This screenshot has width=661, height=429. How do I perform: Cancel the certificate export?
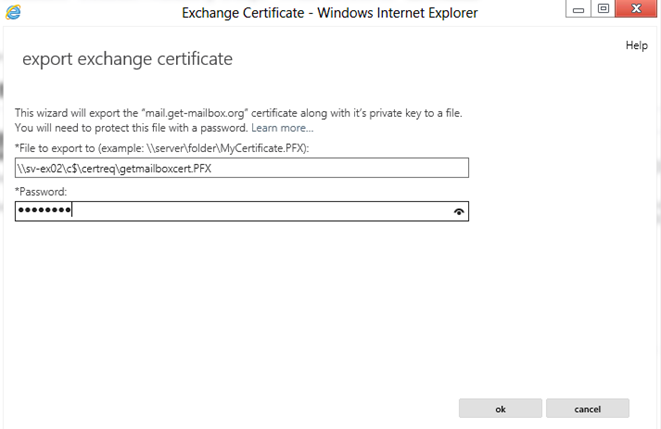[588, 408]
